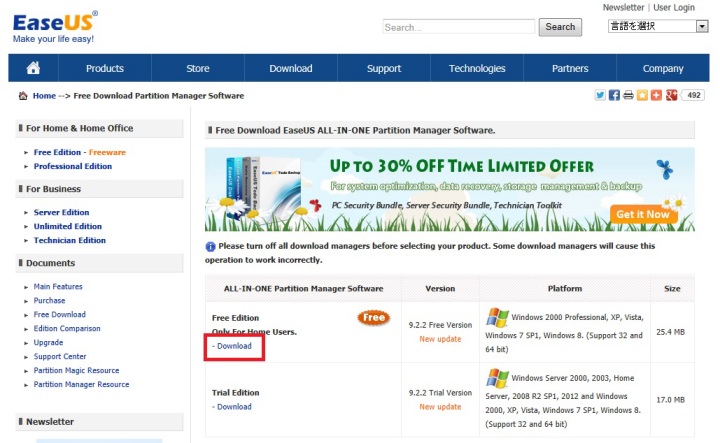This screenshot has height=443, width=720.
Task: Open Upgrade sidebar link
Action: tap(48, 342)
